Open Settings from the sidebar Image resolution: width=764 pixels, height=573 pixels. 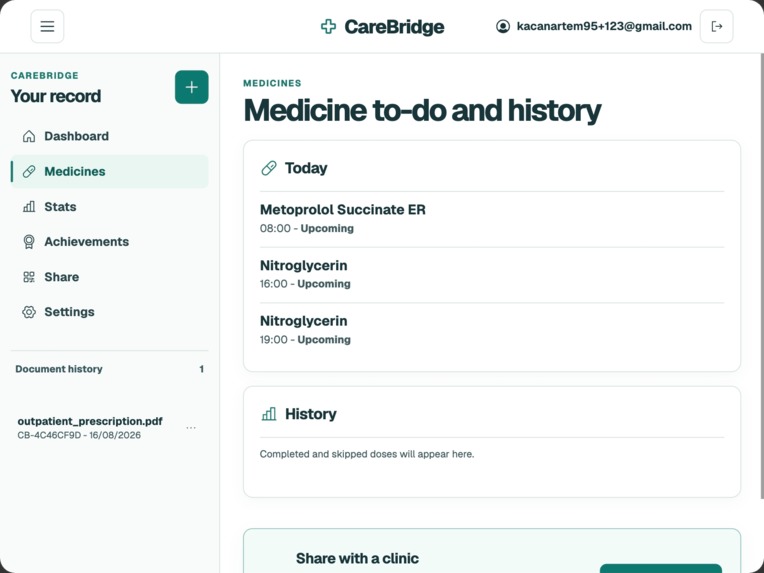coord(110,312)
